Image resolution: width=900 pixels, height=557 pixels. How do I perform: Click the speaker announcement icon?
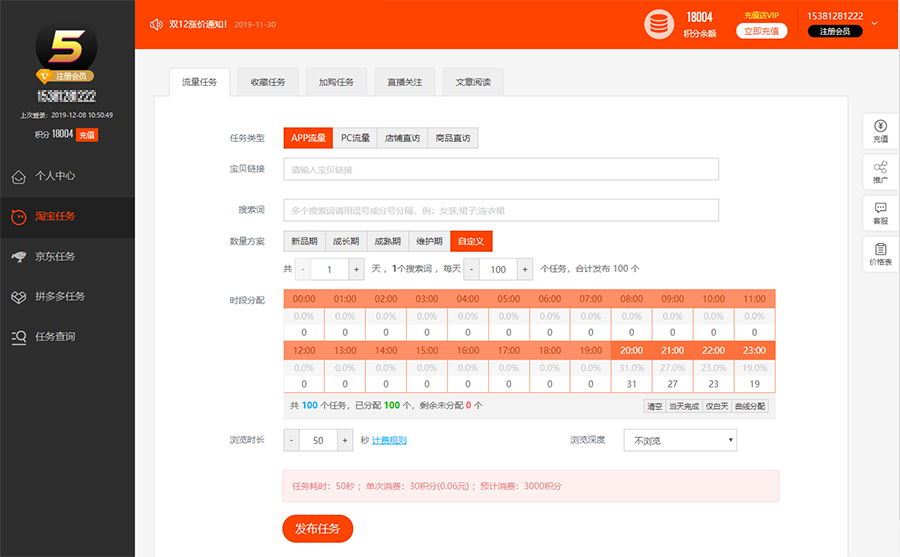point(155,24)
